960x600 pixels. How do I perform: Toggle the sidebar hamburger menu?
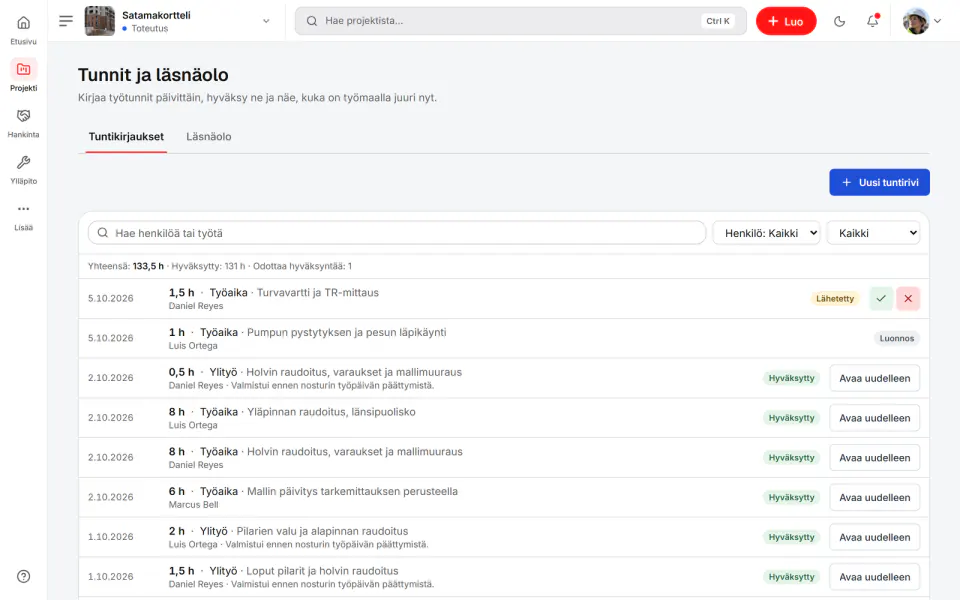coord(66,21)
